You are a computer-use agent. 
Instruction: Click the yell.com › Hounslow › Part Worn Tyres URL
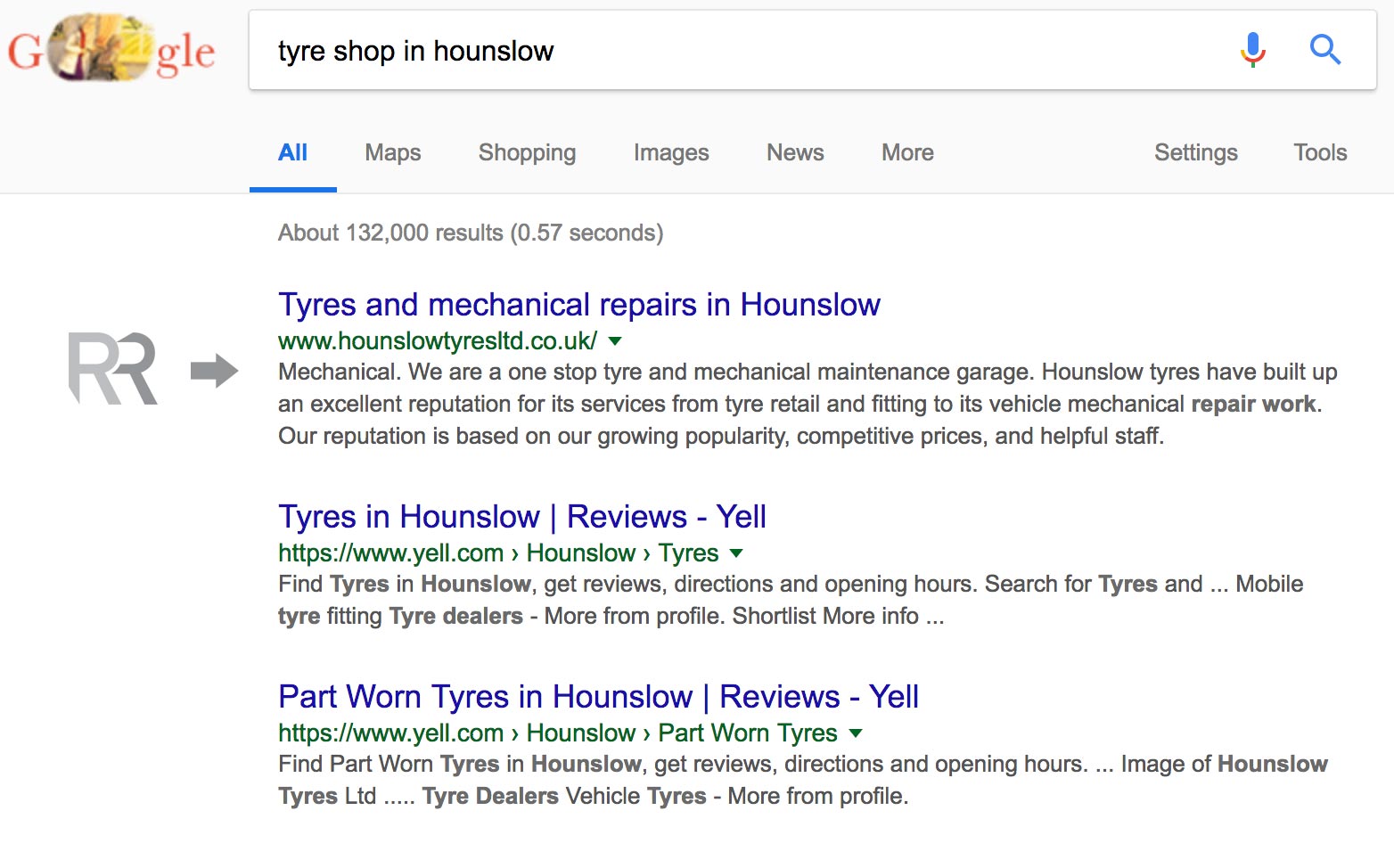pyautogui.click(x=558, y=733)
